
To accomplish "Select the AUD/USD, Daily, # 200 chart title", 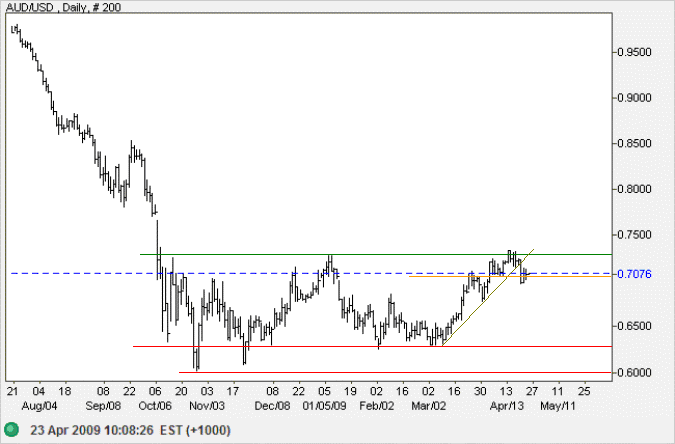I will [63, 7].
